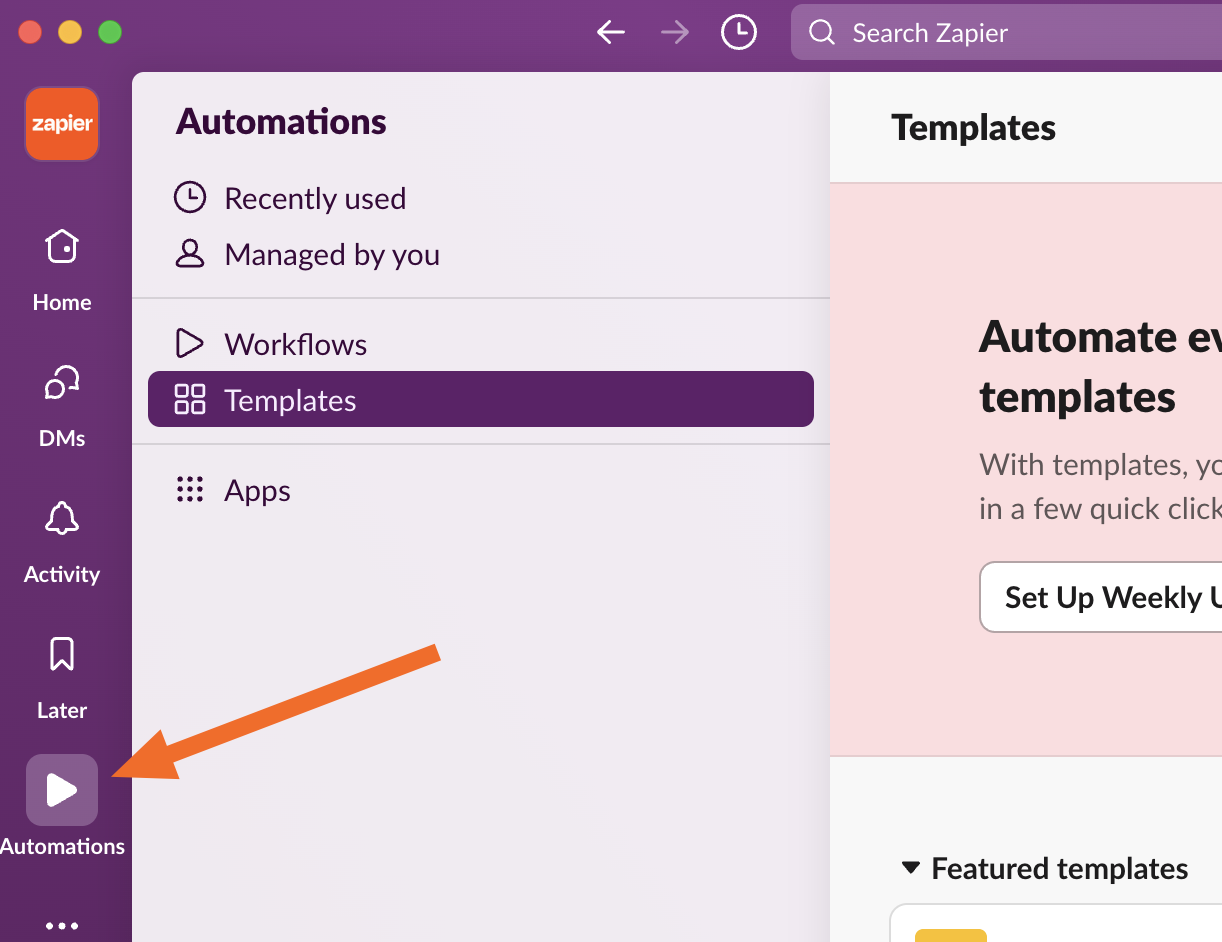Select the Templates menu item
Screen dimensions: 1222x942
pyautogui.click(x=481, y=399)
